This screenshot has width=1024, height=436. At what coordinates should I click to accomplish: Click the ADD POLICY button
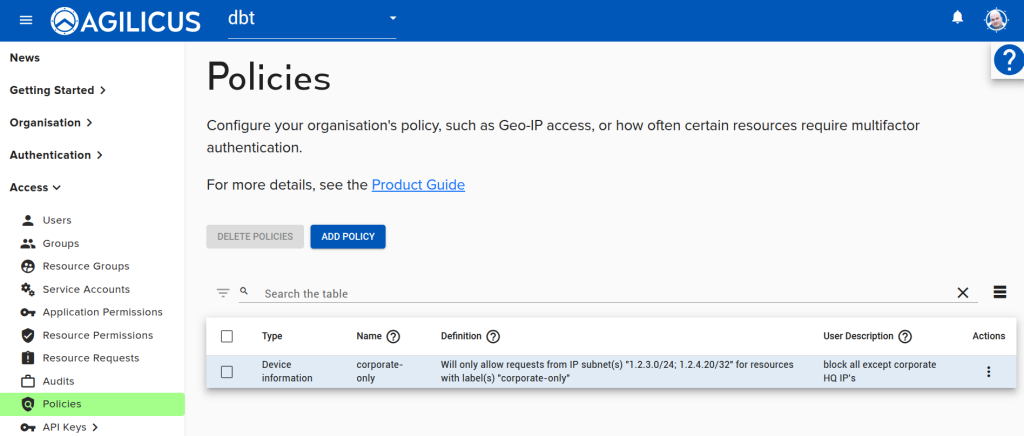point(348,236)
